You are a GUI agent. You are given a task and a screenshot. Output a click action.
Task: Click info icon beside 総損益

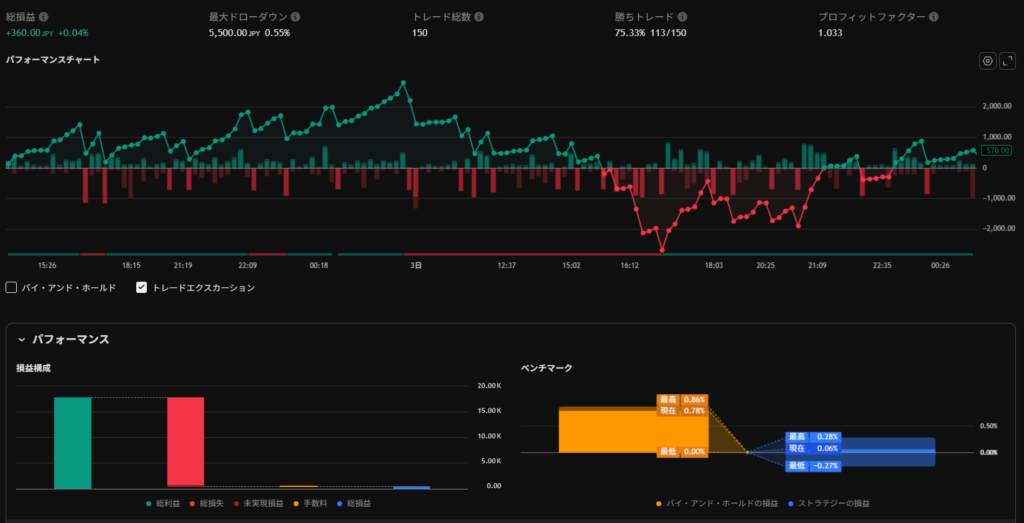tap(43, 17)
